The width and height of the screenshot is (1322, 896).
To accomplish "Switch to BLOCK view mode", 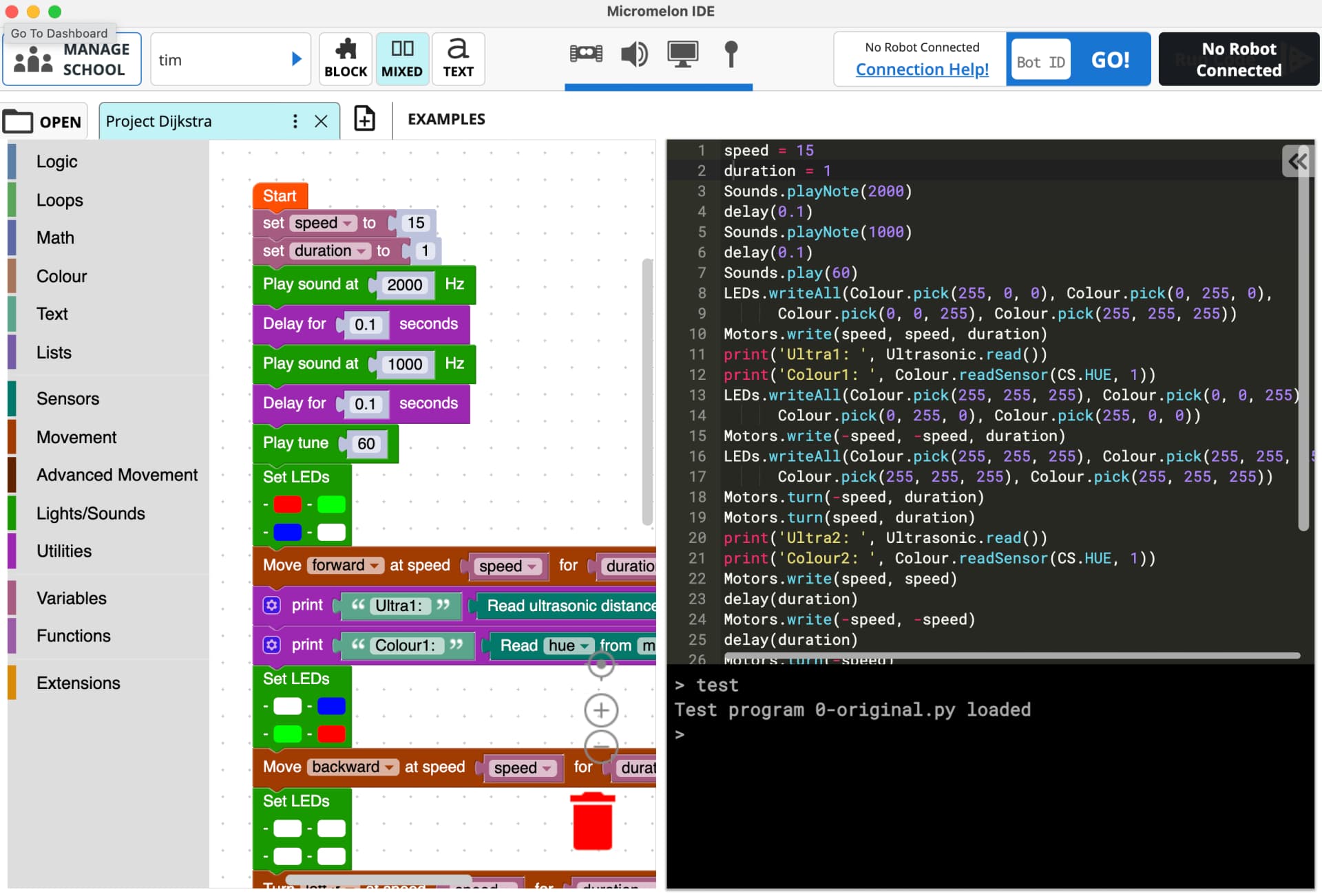I will pyautogui.click(x=345, y=58).
